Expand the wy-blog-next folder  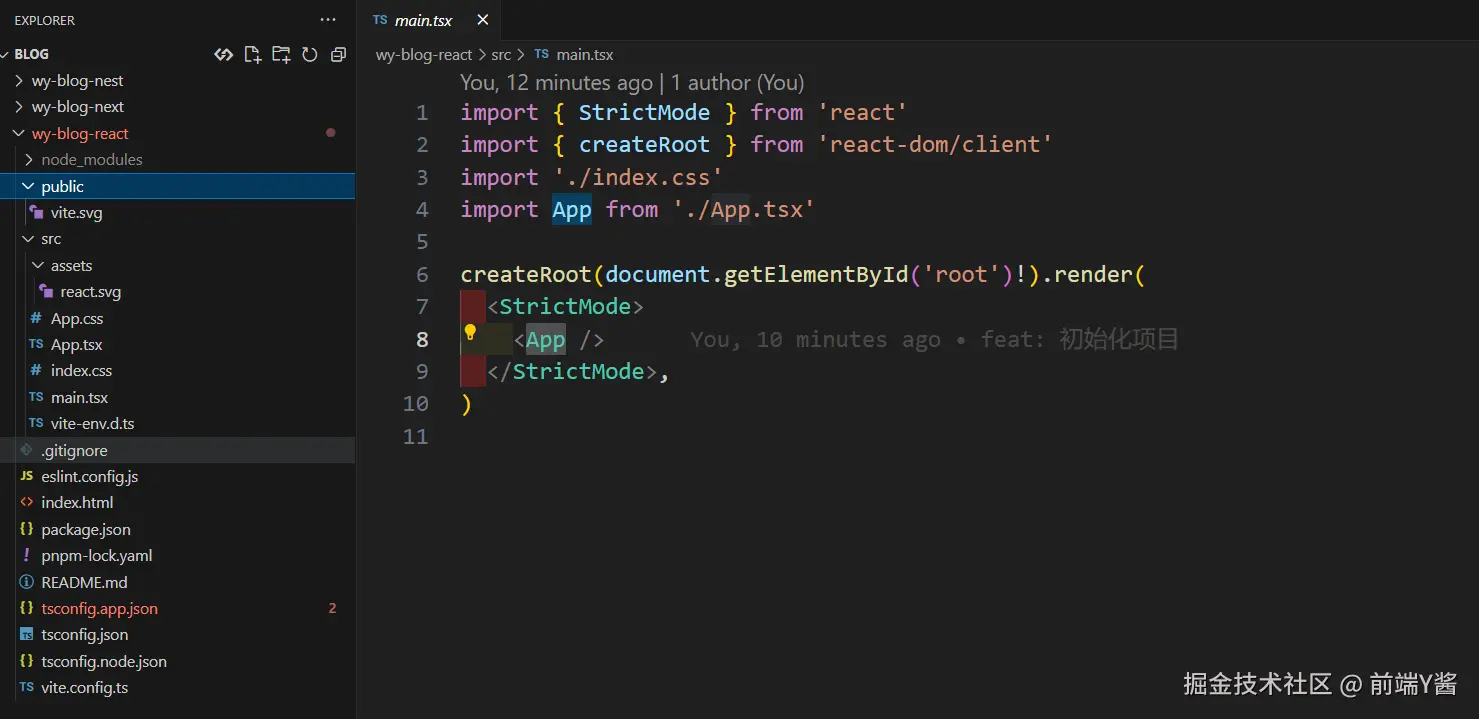click(x=19, y=107)
